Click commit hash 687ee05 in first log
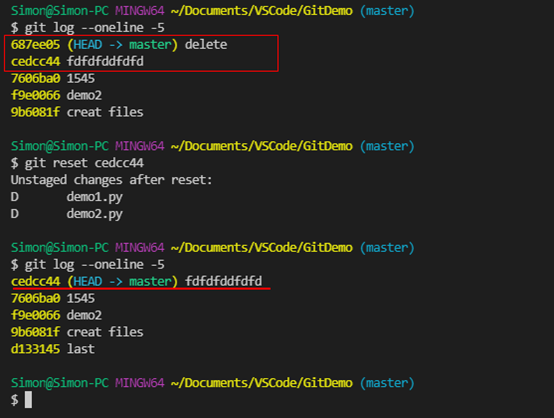Viewport: 554px width, 418px height. click(35, 45)
